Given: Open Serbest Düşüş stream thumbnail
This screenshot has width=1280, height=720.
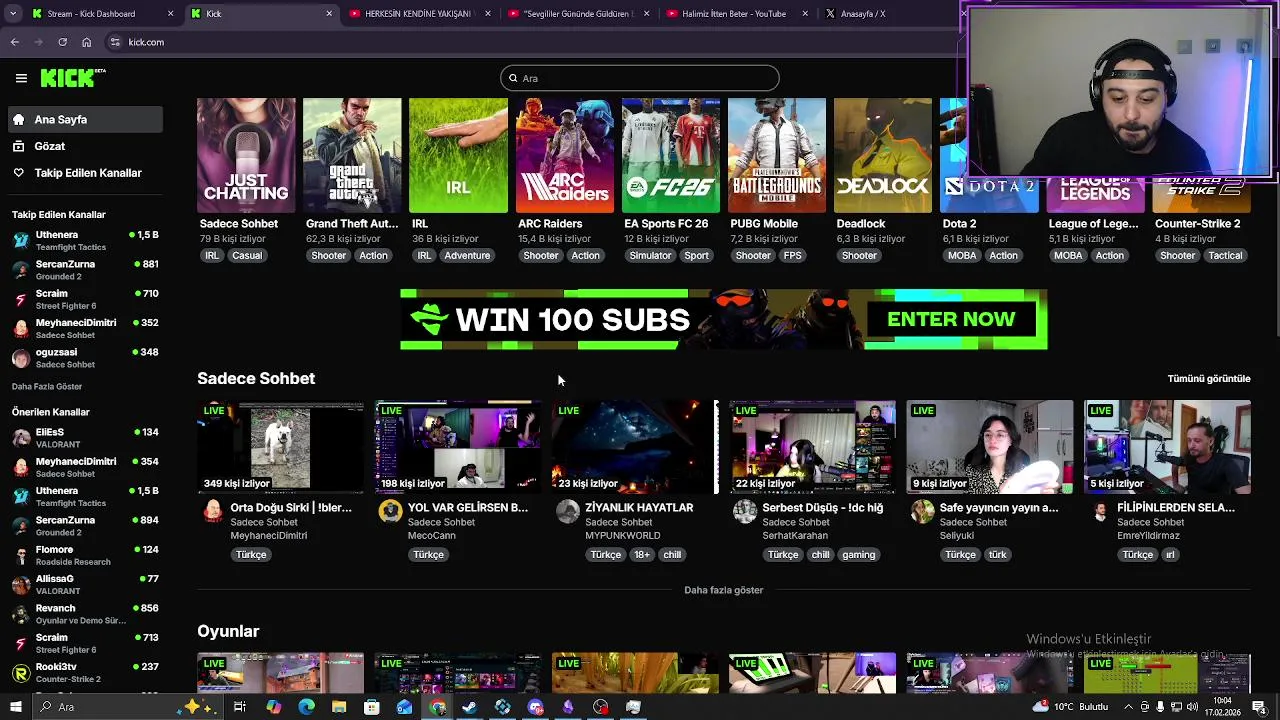Looking at the screenshot, I should pos(812,447).
